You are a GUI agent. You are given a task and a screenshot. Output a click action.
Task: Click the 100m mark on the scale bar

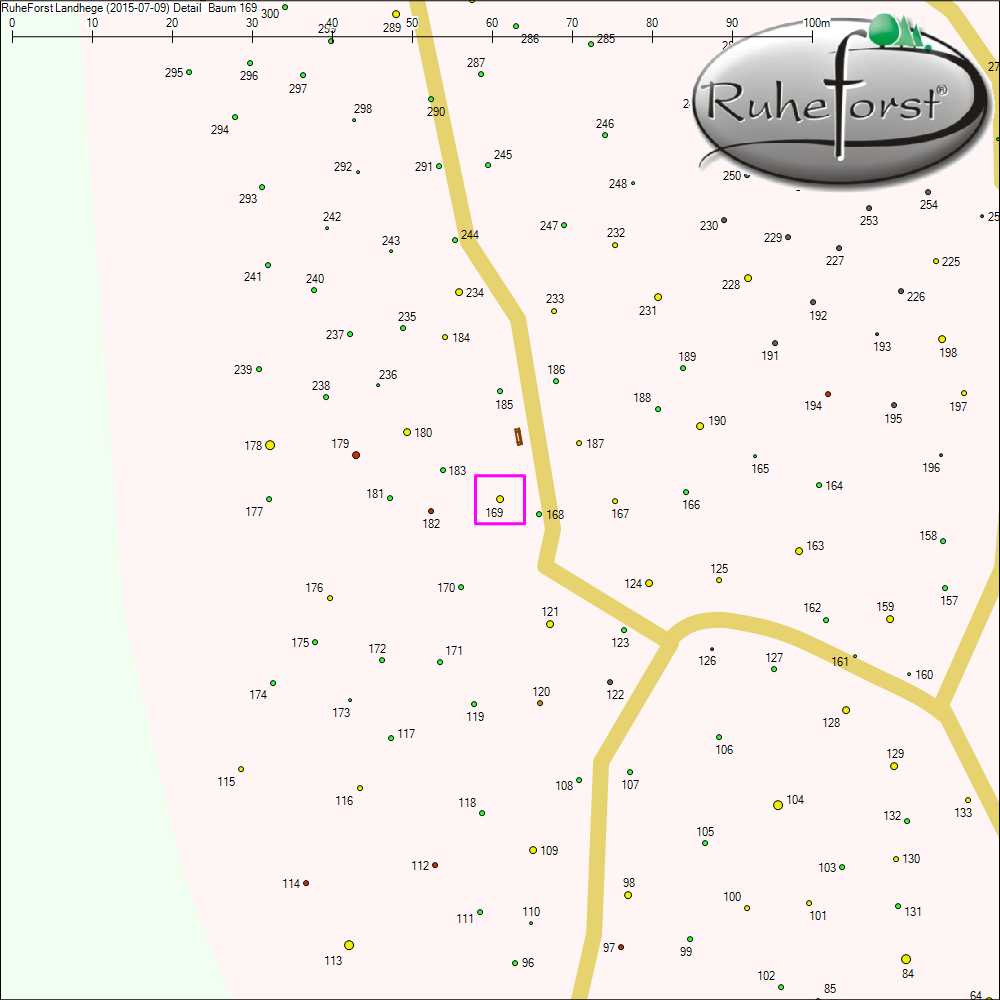[816, 23]
